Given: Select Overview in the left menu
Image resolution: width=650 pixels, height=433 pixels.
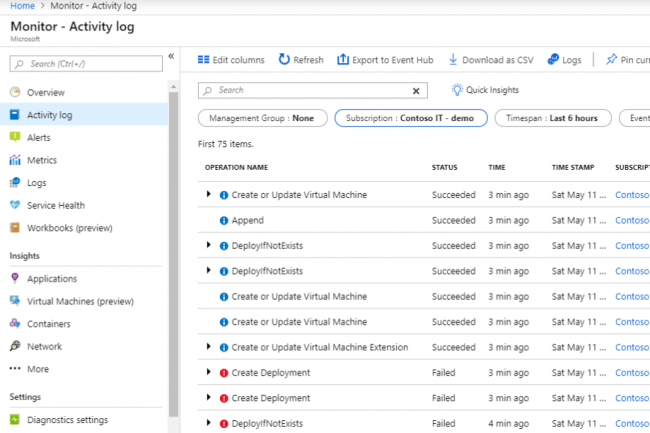Looking at the screenshot, I should click(x=45, y=92).
